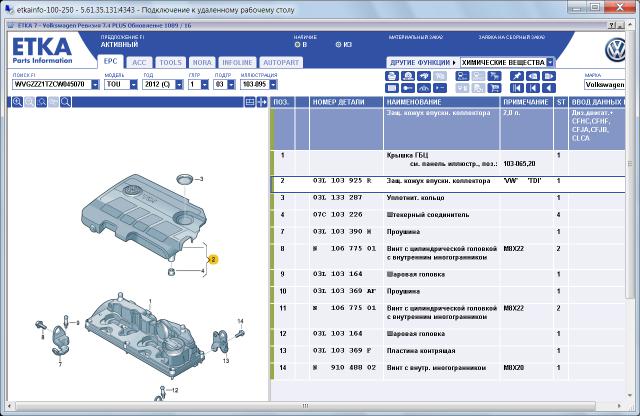Select part number 07C 103 226
The image size is (640, 416).
tap(338, 215)
